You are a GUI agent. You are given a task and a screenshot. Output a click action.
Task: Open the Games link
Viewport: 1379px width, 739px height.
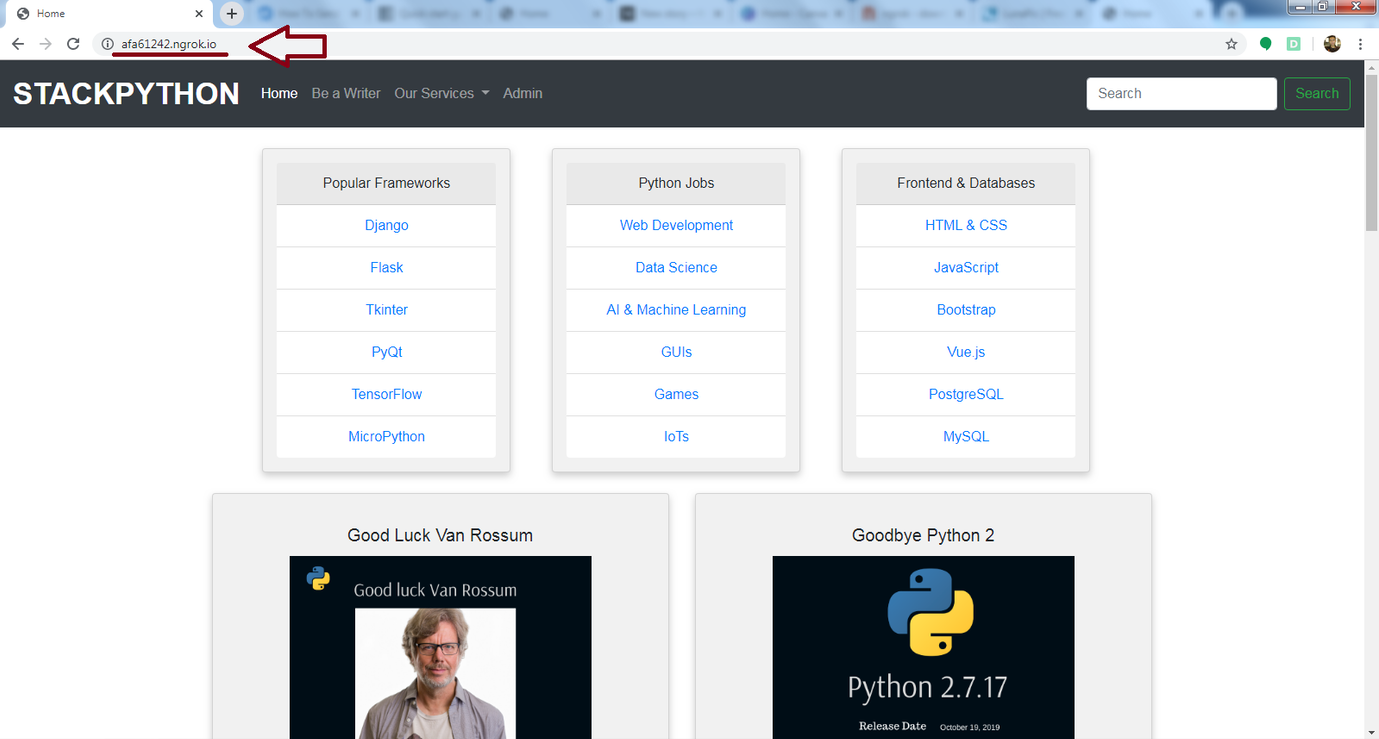tap(676, 394)
